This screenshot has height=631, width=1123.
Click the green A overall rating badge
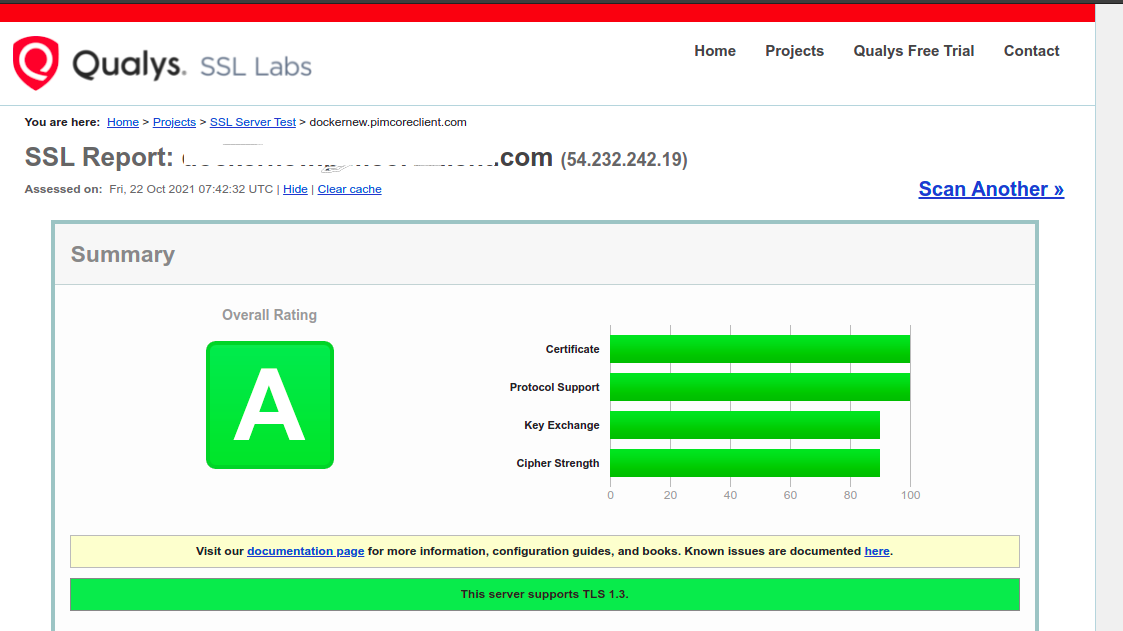tap(270, 405)
